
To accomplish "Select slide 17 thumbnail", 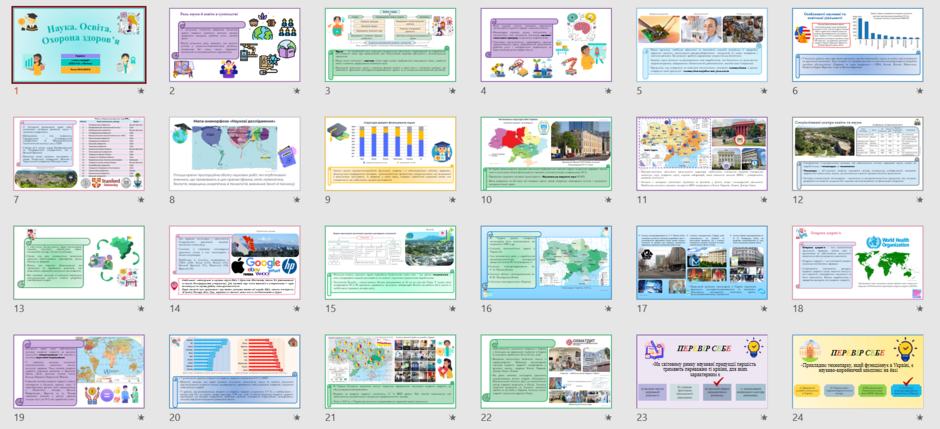I will pyautogui.click(x=702, y=263).
